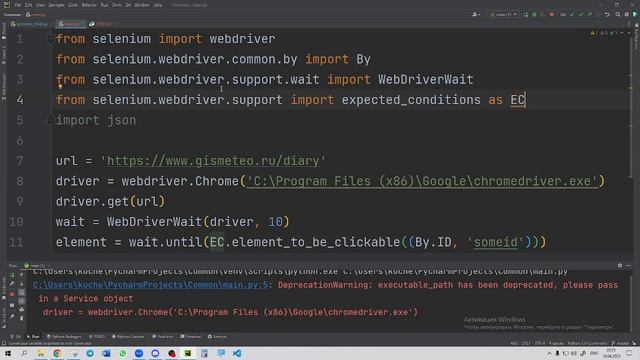
Task: Open the Terminal tool window
Action: coord(191,337)
